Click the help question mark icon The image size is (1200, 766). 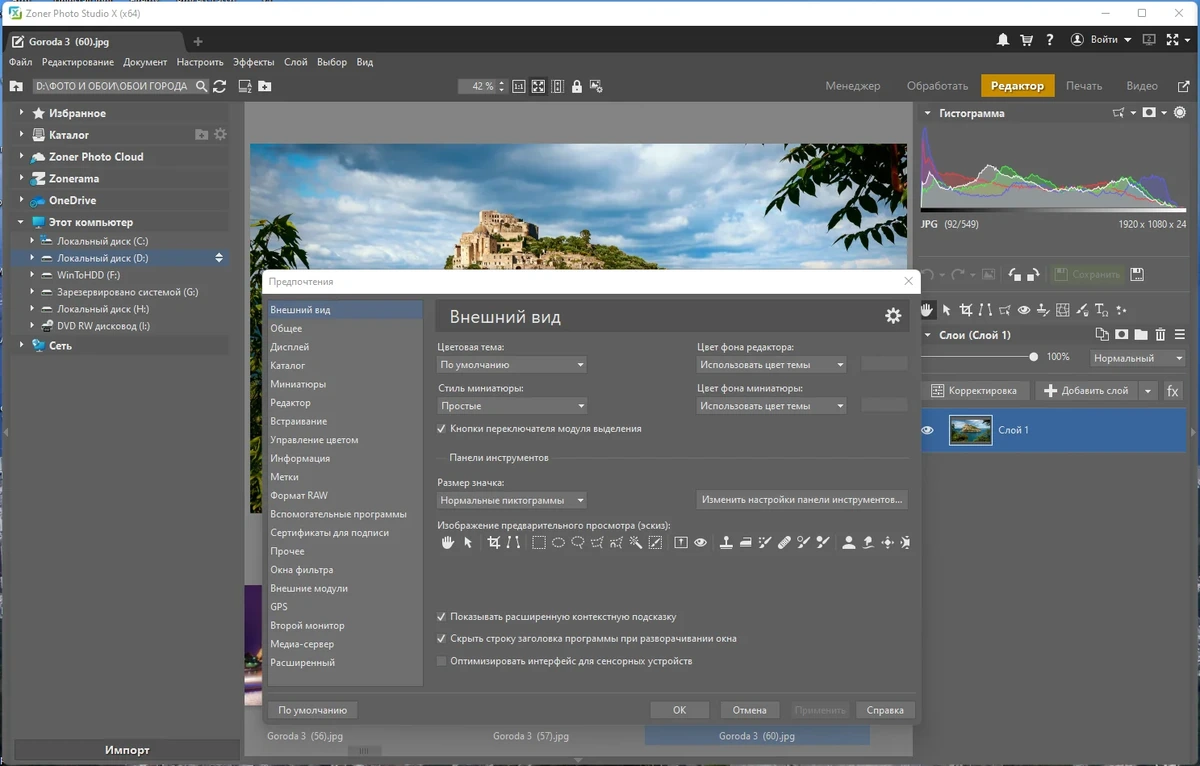(x=1049, y=40)
